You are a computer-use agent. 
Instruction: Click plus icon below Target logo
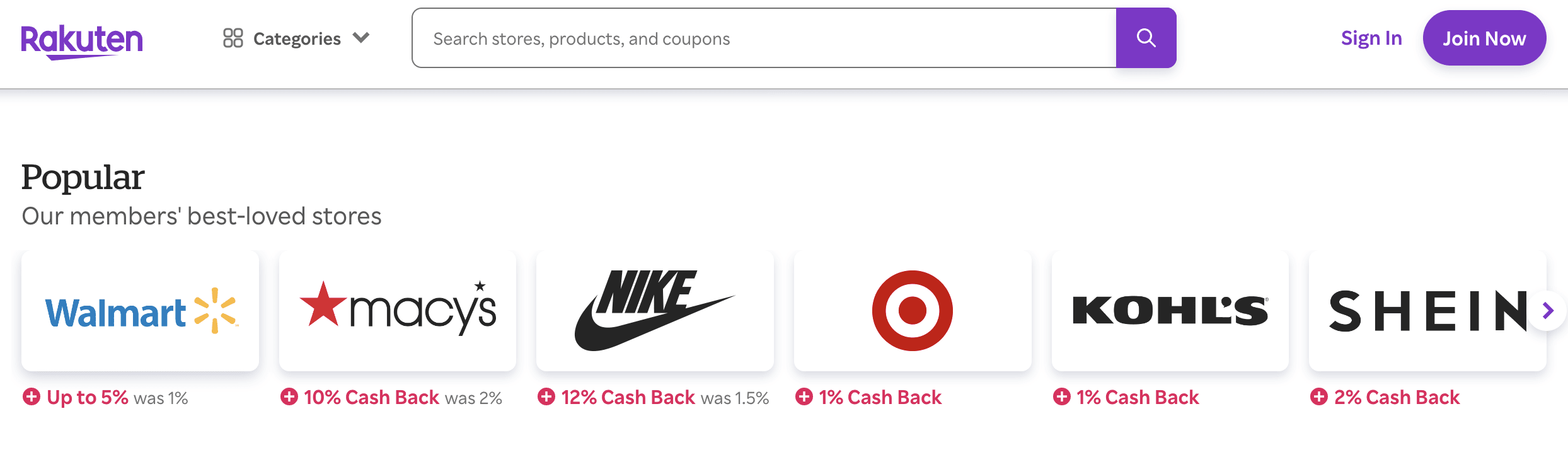pos(804,397)
